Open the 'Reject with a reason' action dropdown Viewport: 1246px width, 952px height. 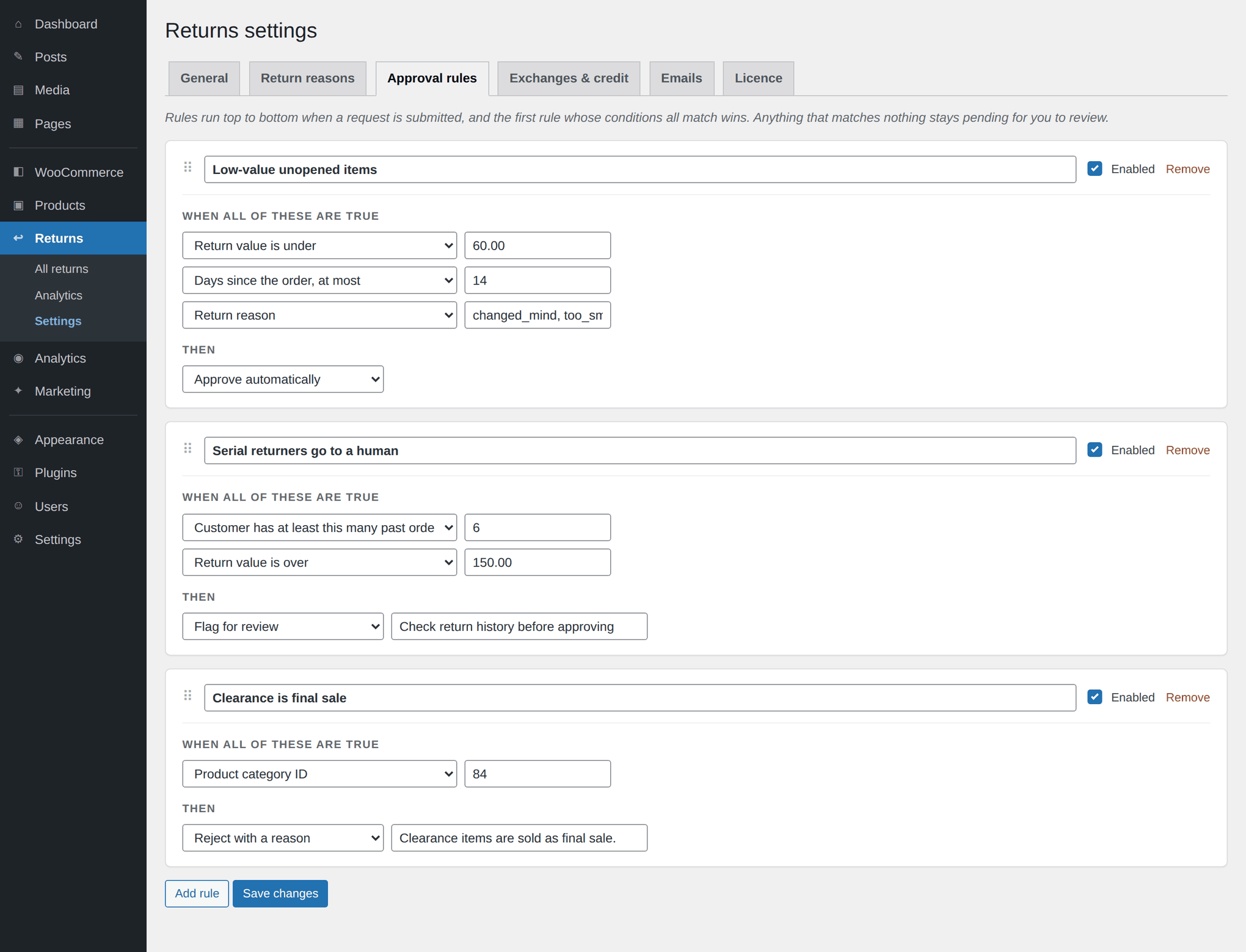pyautogui.click(x=283, y=838)
